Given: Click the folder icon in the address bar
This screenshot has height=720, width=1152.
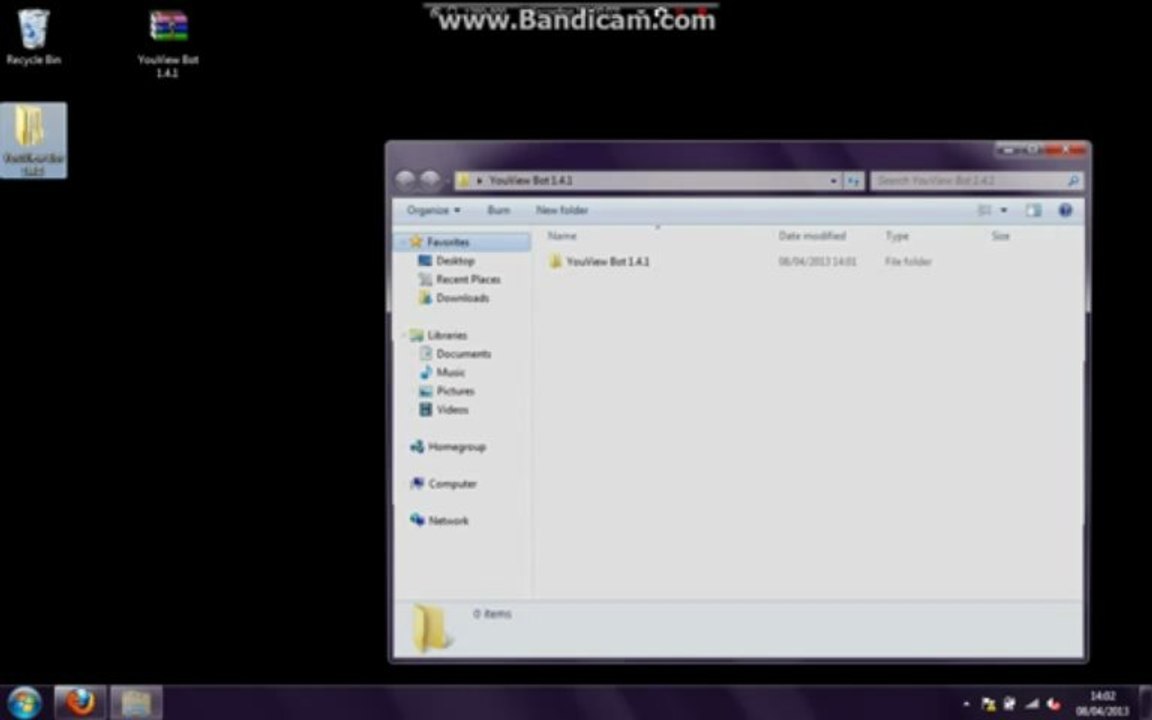Looking at the screenshot, I should [464, 181].
